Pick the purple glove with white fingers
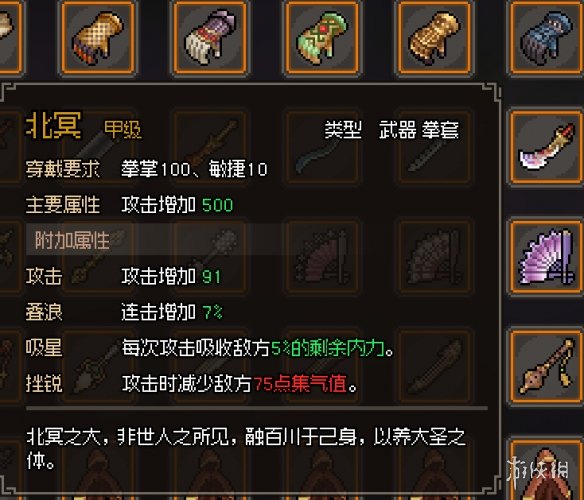The width and height of the screenshot is (584, 500). tap(210, 38)
